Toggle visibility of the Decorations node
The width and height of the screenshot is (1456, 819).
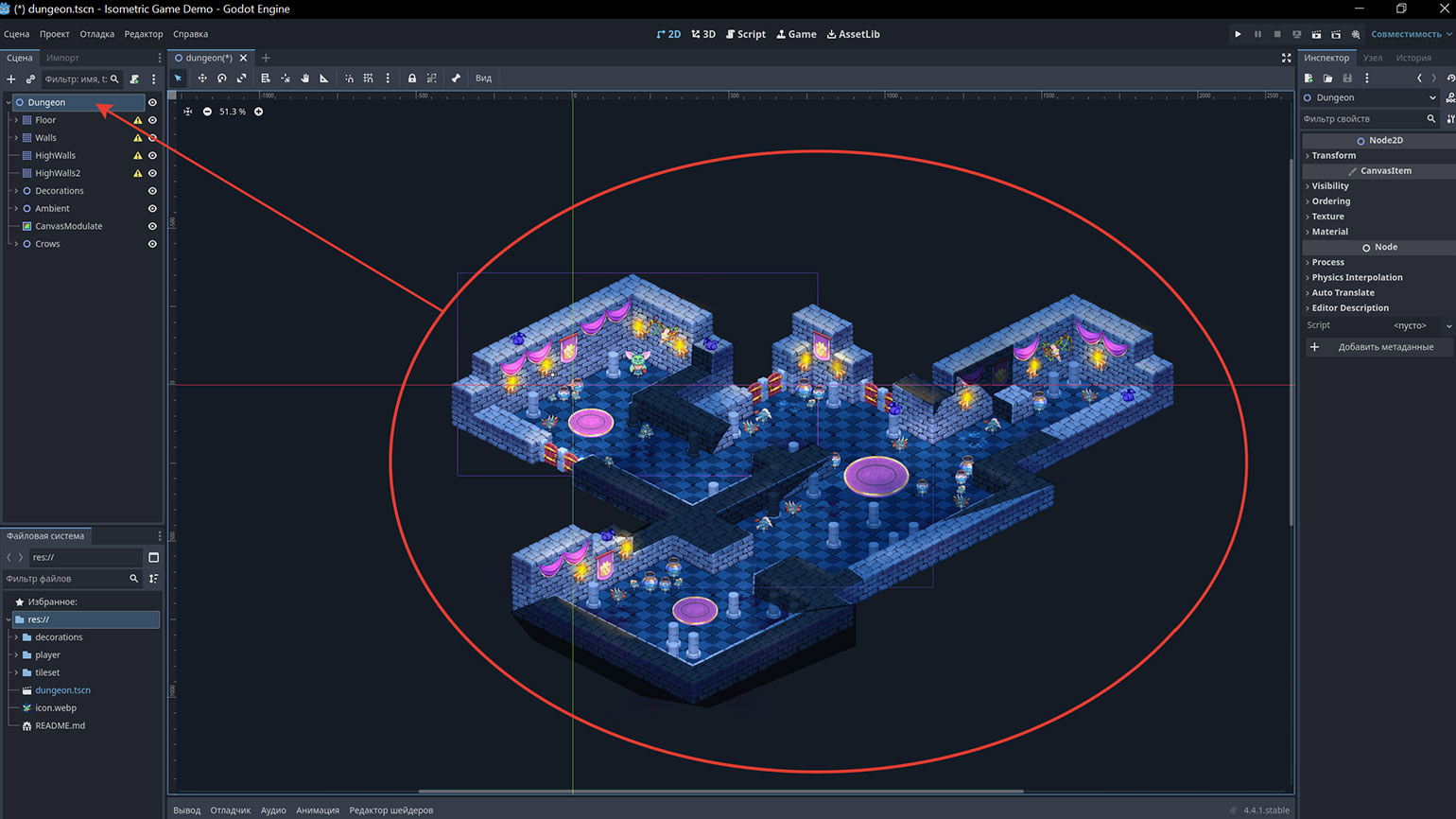click(152, 191)
